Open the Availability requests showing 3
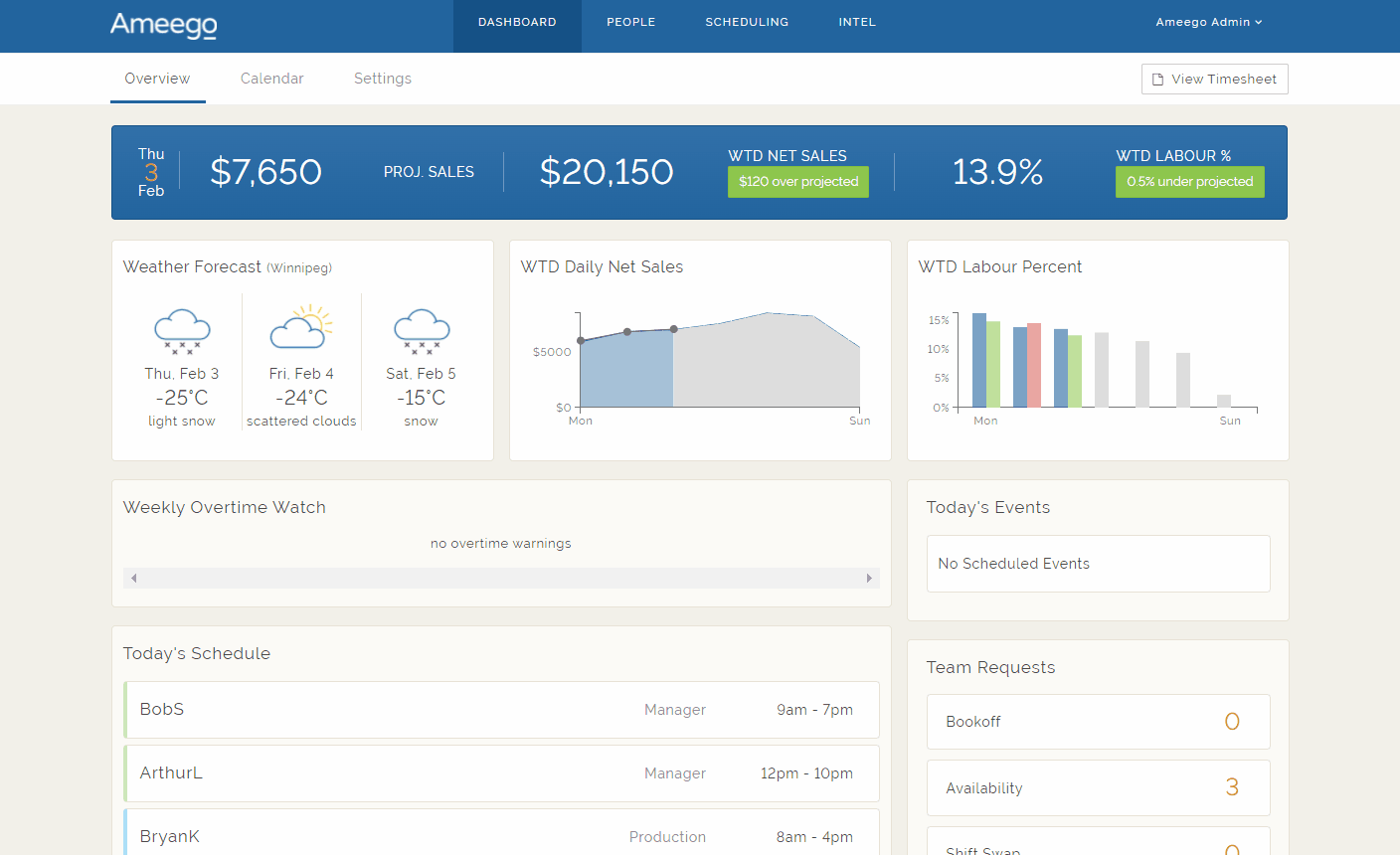Viewport: 1400px width, 855px height. pyautogui.click(x=1098, y=787)
